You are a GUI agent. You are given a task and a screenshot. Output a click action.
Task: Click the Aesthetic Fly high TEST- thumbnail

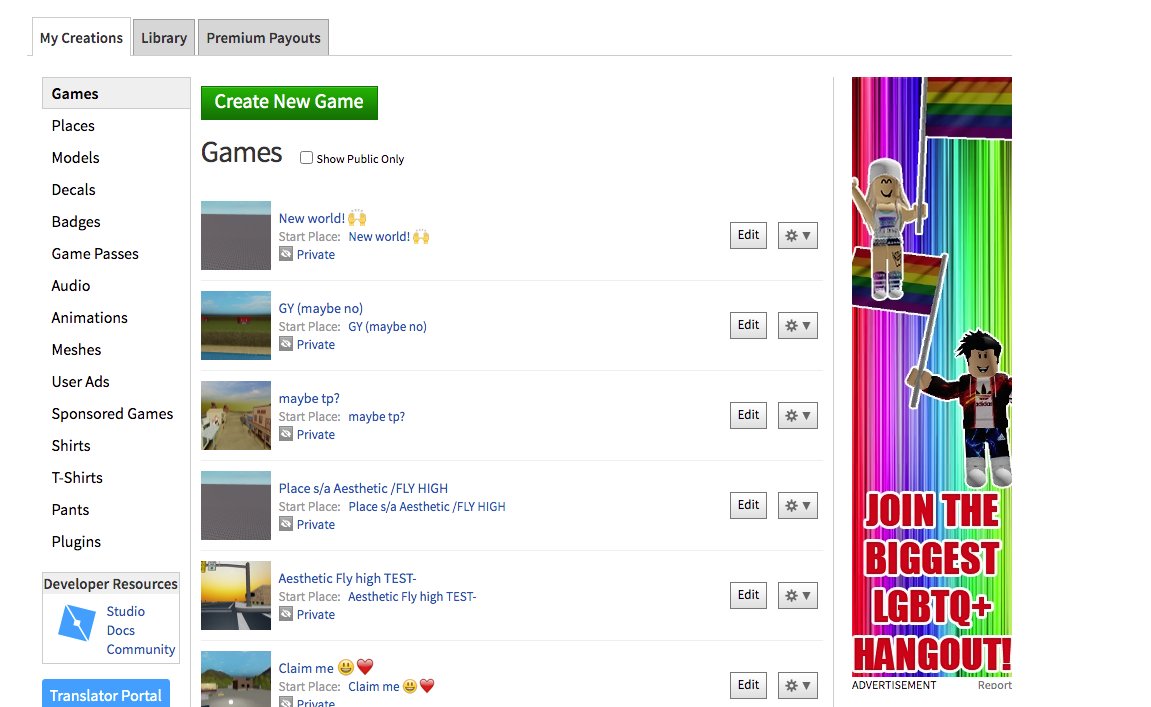click(x=236, y=595)
